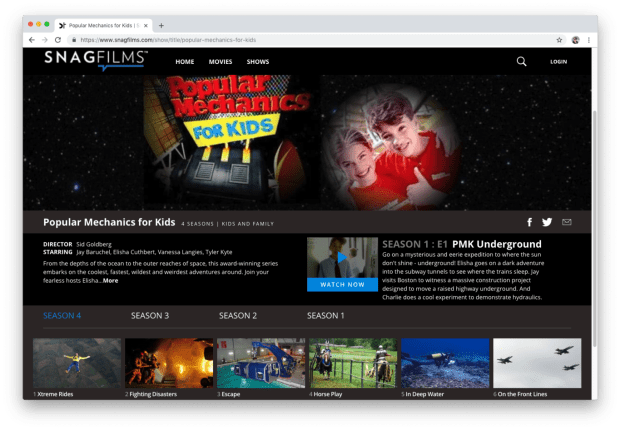The width and height of the screenshot is (620, 430).
Task: Open Xtreme Rides episode thumbnail
Action: 77,363
